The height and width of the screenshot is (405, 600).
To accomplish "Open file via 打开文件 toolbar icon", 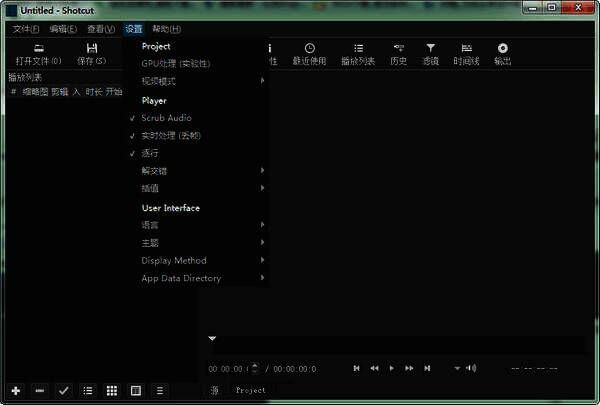I will pyautogui.click(x=38, y=54).
